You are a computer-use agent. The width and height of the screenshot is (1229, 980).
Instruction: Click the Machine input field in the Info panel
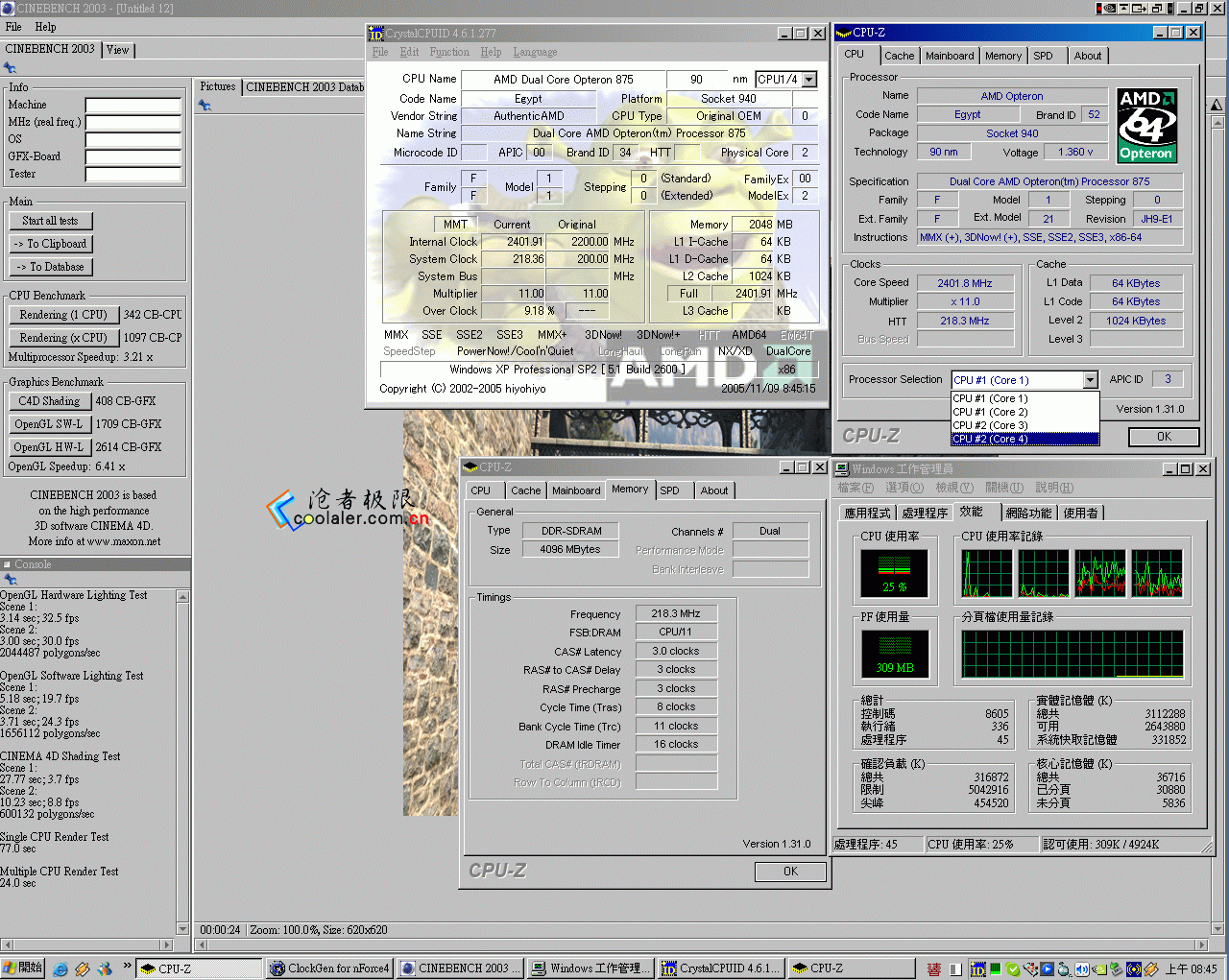coord(133,106)
